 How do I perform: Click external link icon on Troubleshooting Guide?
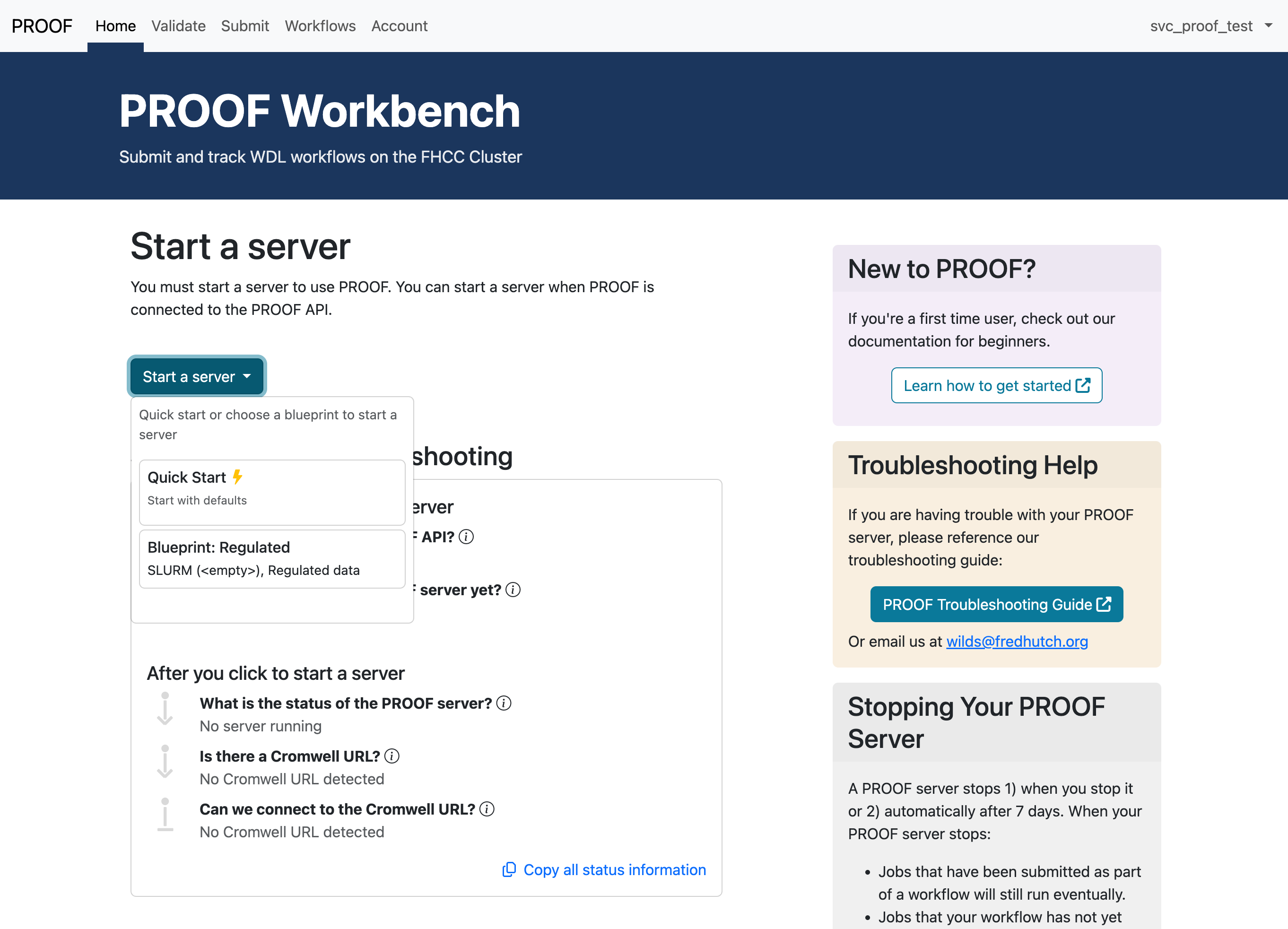click(1104, 604)
